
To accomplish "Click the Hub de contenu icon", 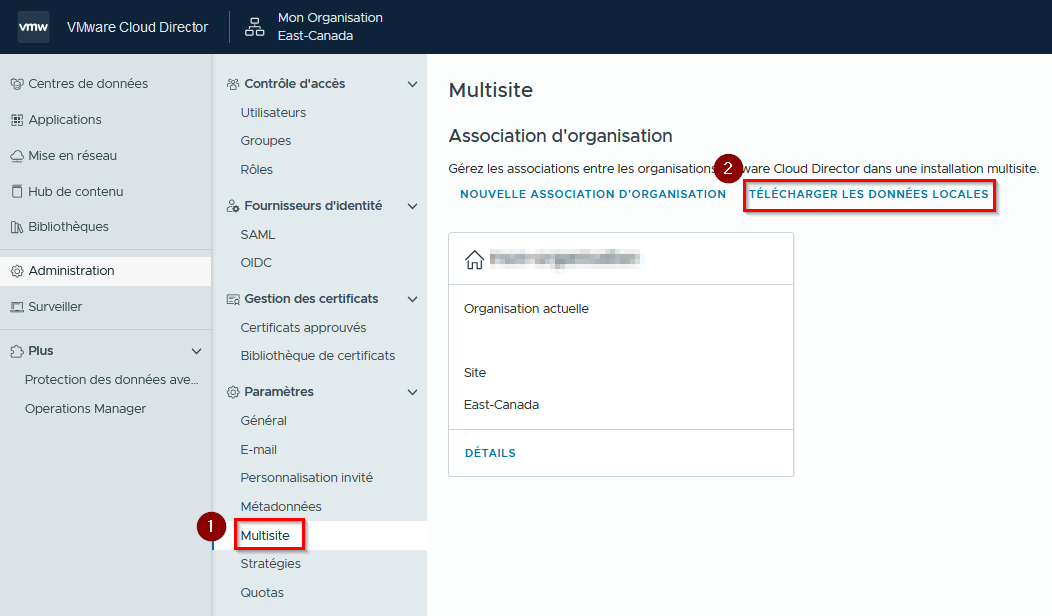I will pos(17,191).
